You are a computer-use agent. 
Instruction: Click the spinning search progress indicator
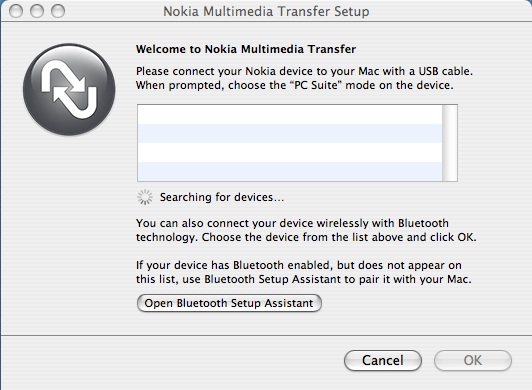pos(145,197)
